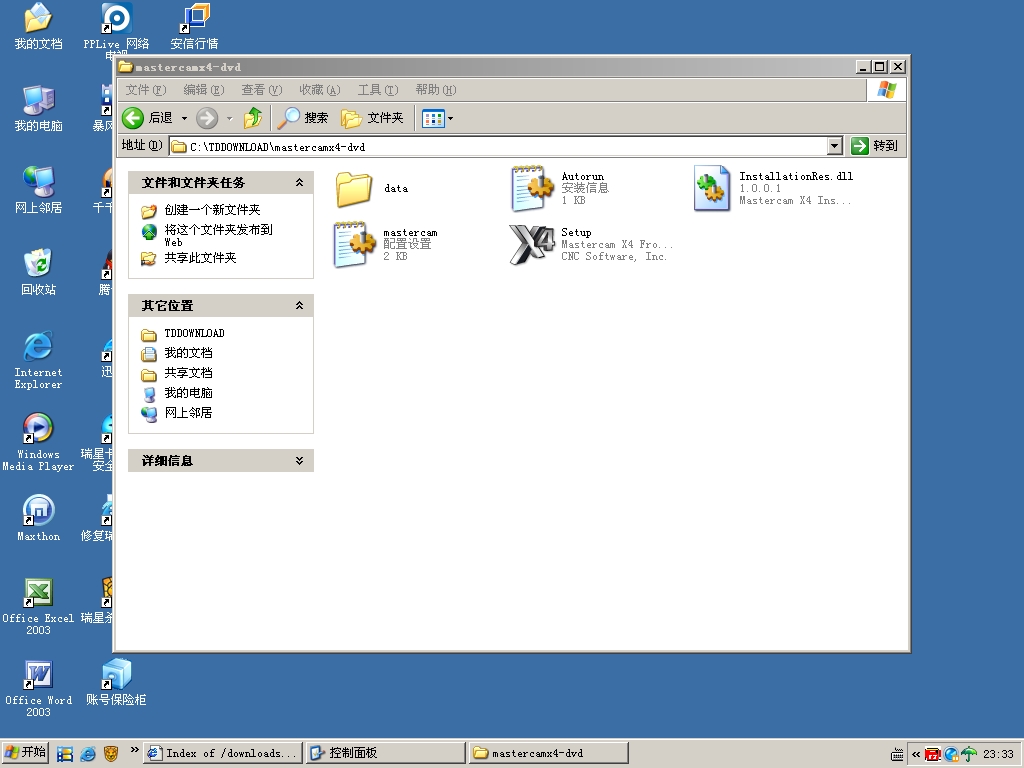The height and width of the screenshot is (768, 1024).
Task: Select the Setup X4 application icon
Action: tap(532, 244)
